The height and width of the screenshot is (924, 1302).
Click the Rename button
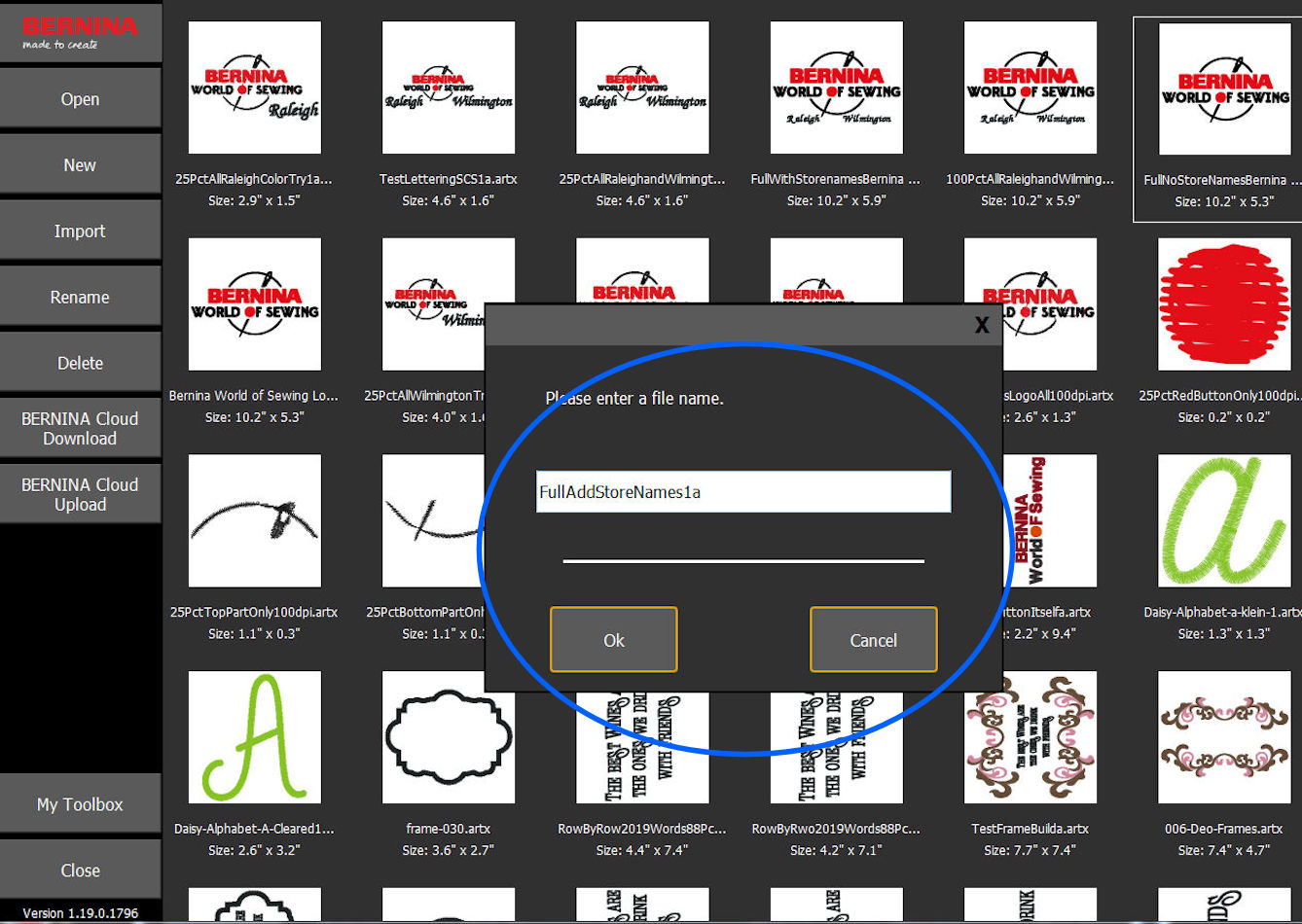[x=80, y=297]
